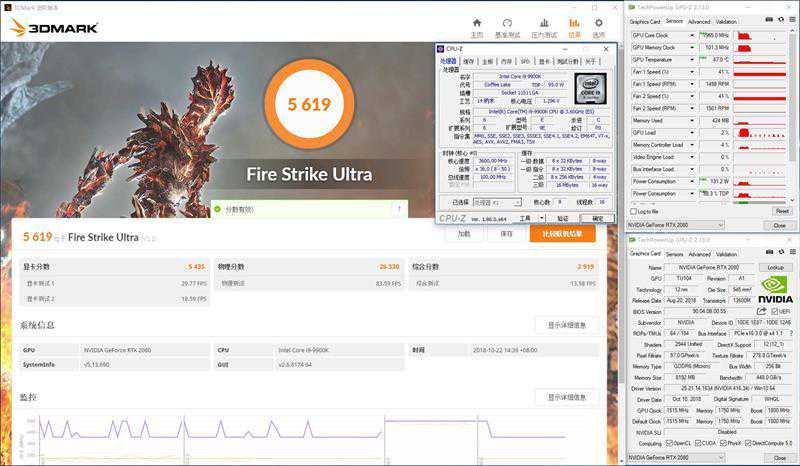Go to 3DMark stress tests icon

(x=543, y=24)
